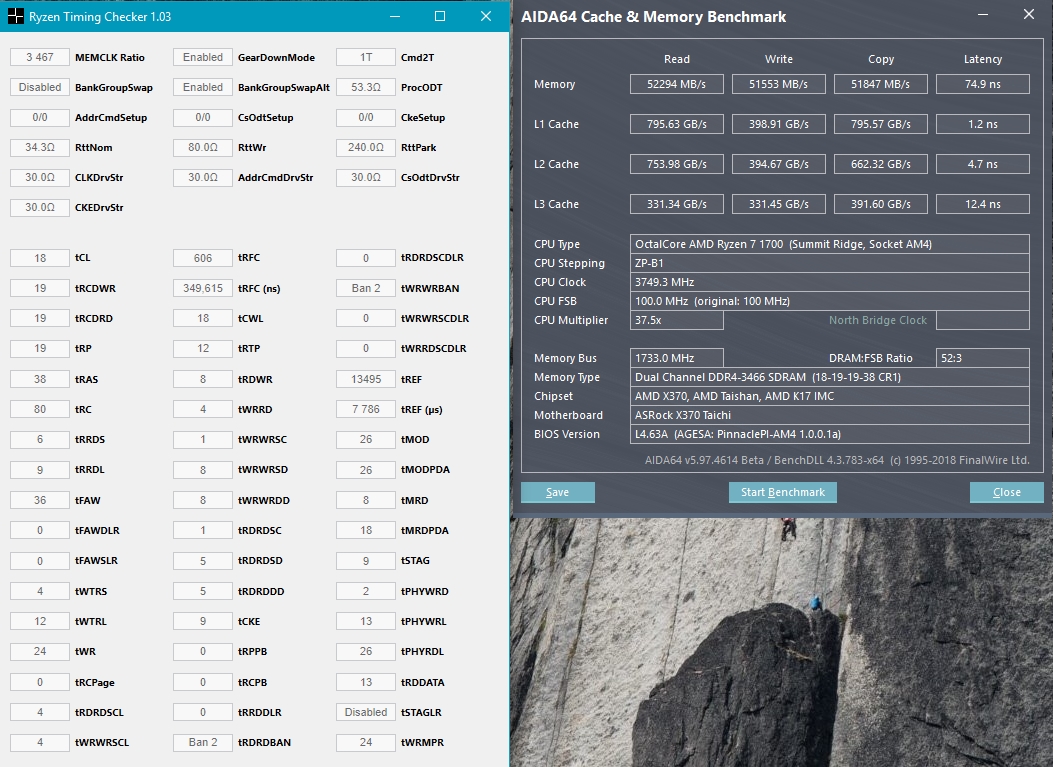Click L3 Cache Copy 391.60 GB/s field
The height and width of the screenshot is (767, 1053).
tap(880, 204)
